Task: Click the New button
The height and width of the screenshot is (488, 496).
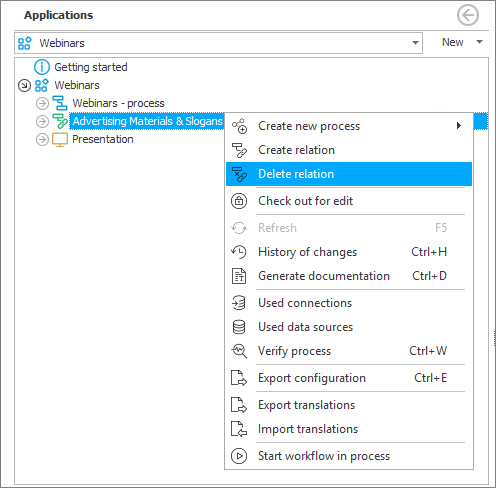Action: click(452, 42)
